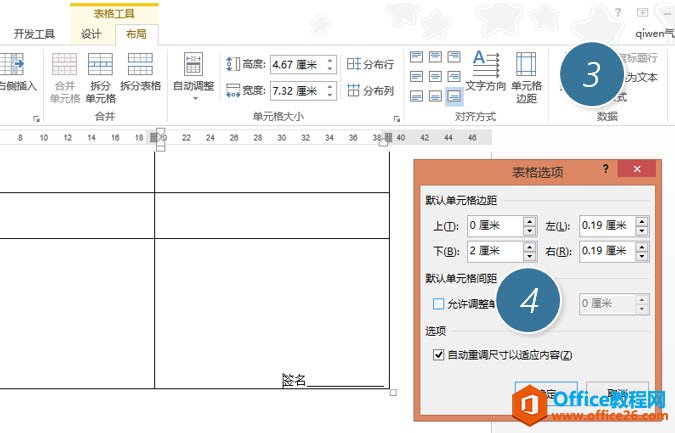Click the 取消 (Cancel) button in dialog
Screen dimensions: 675x433
tap(617, 392)
